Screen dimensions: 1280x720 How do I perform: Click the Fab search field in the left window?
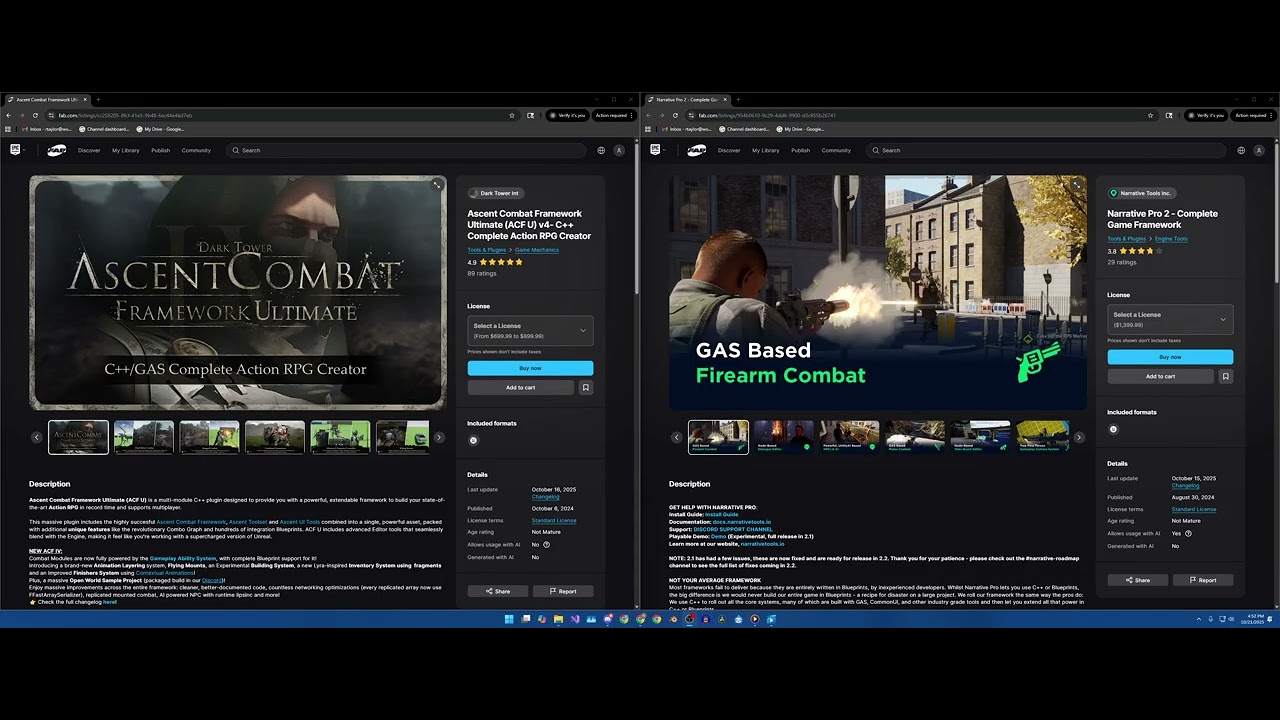point(408,150)
